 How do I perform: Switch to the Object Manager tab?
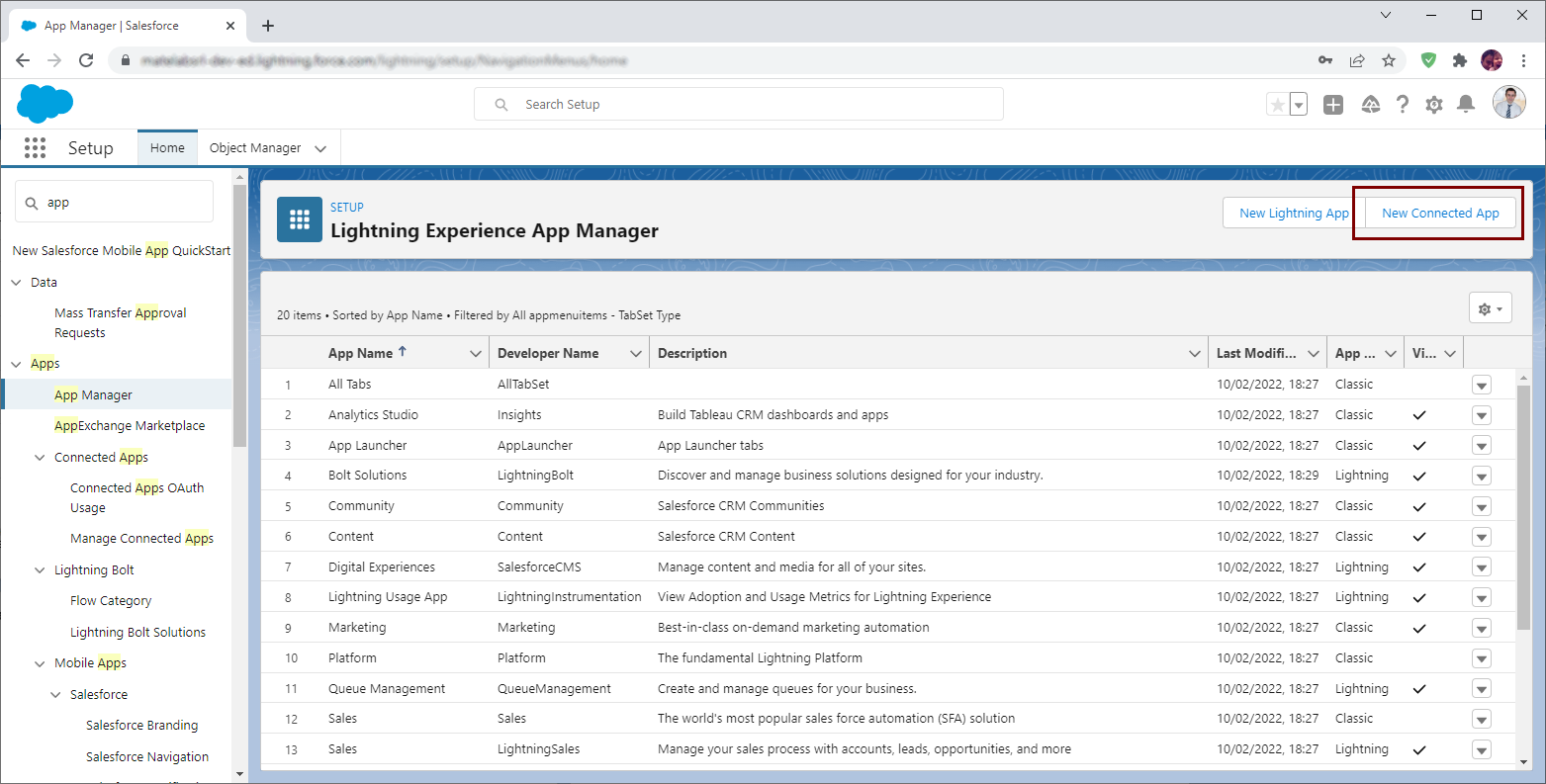pyautogui.click(x=255, y=148)
